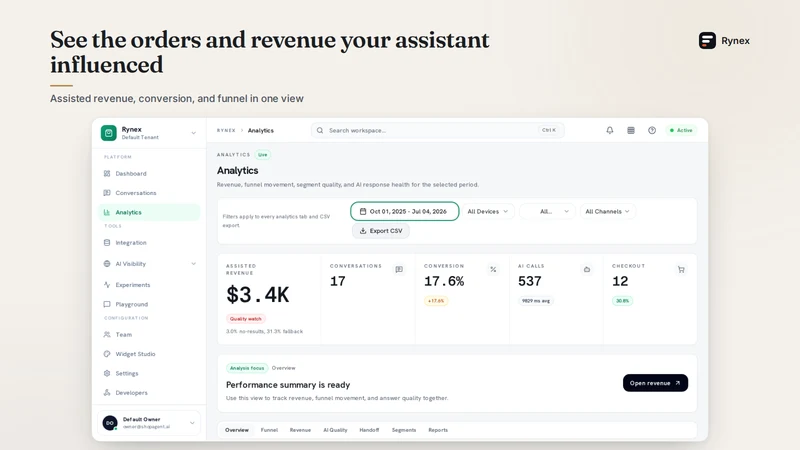Switch to the Overview tab
Screen dimensions: 800x450
pyautogui.click(x=237, y=430)
